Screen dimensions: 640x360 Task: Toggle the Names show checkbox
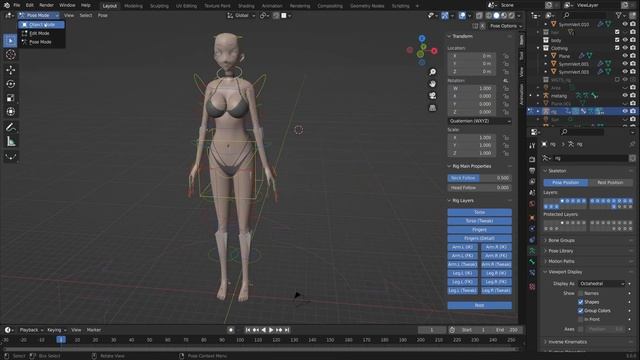coord(580,293)
